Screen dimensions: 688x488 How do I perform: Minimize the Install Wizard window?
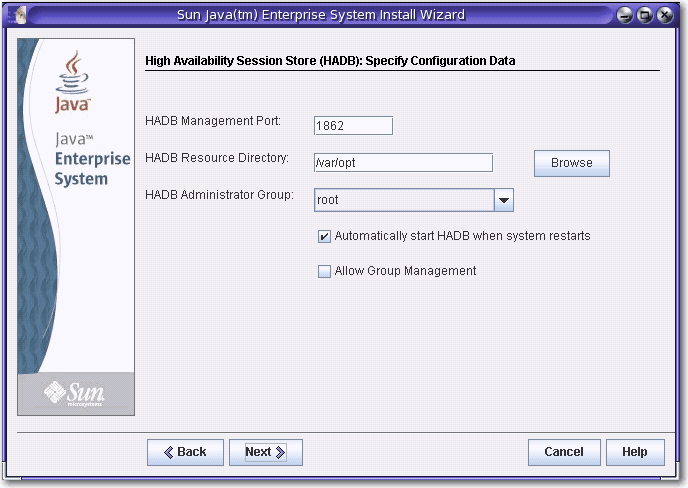pyautogui.click(x=624, y=15)
